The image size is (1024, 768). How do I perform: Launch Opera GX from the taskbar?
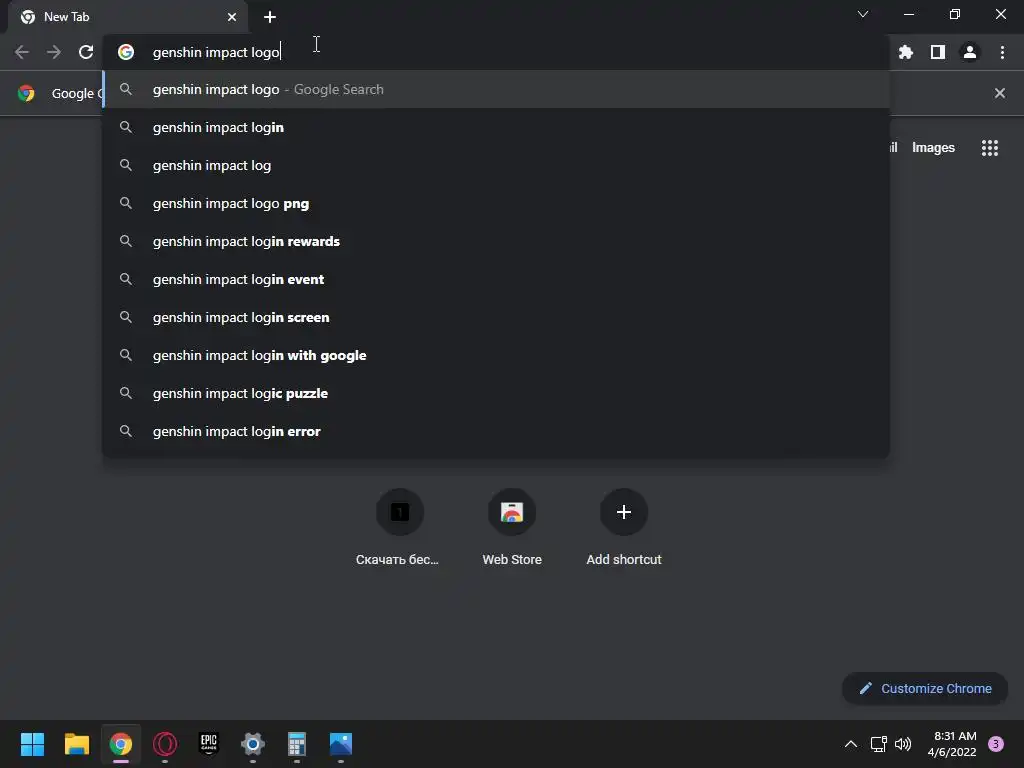point(165,744)
